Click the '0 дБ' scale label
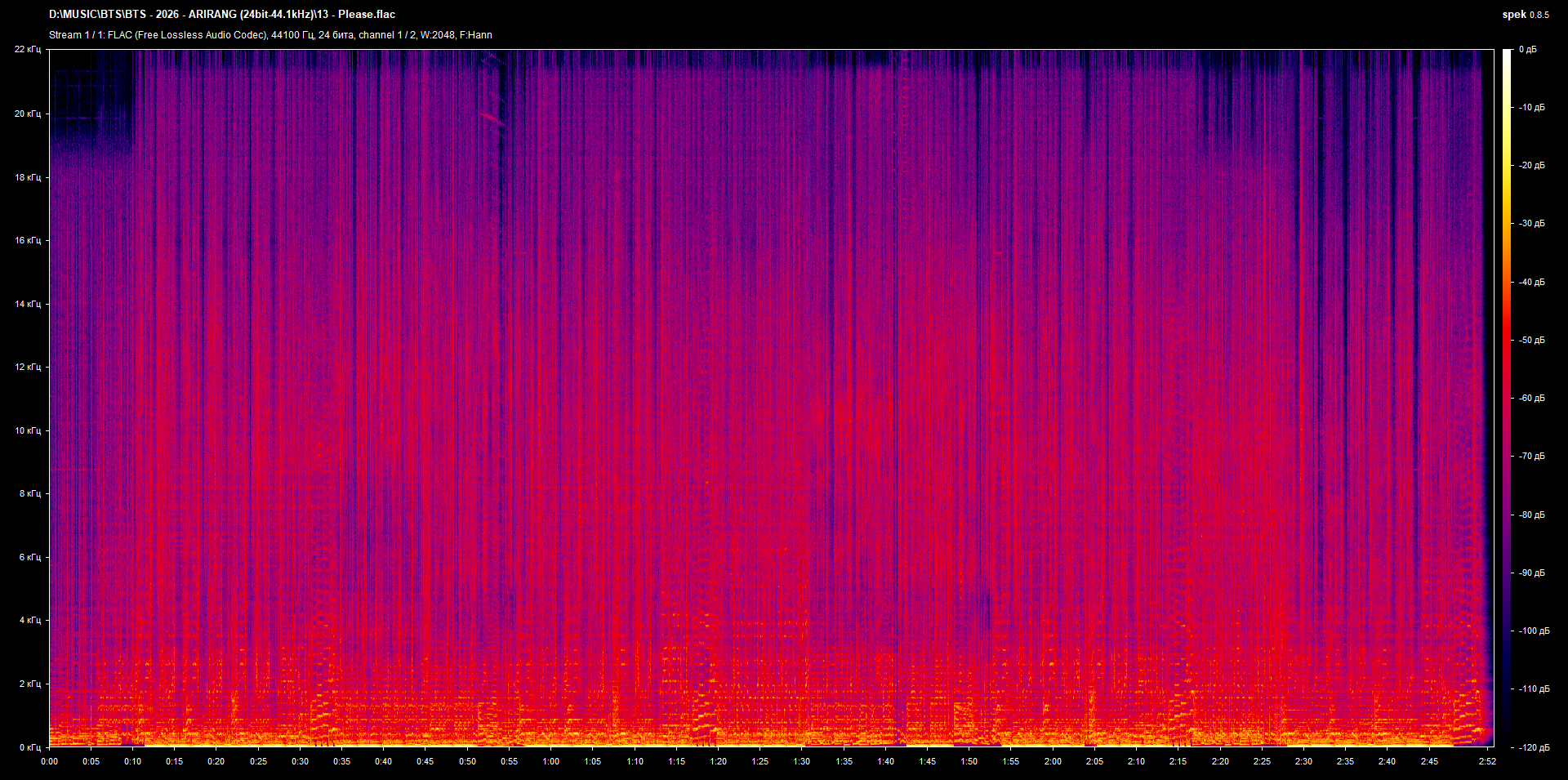1568x780 pixels. coord(1530,49)
